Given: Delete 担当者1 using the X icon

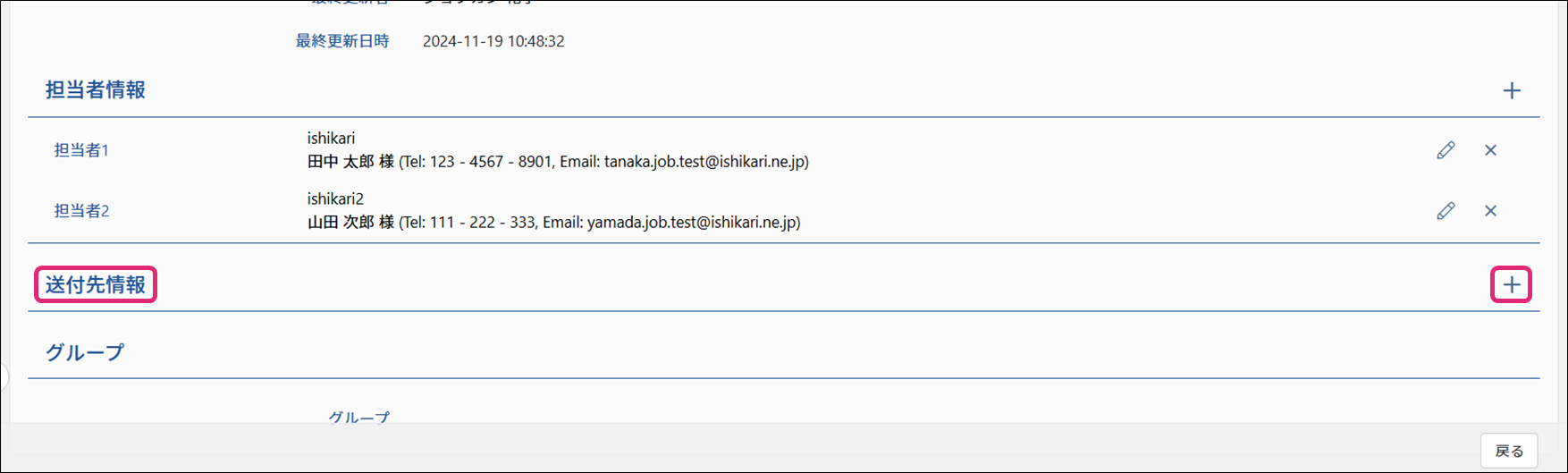Looking at the screenshot, I should tap(1490, 150).
